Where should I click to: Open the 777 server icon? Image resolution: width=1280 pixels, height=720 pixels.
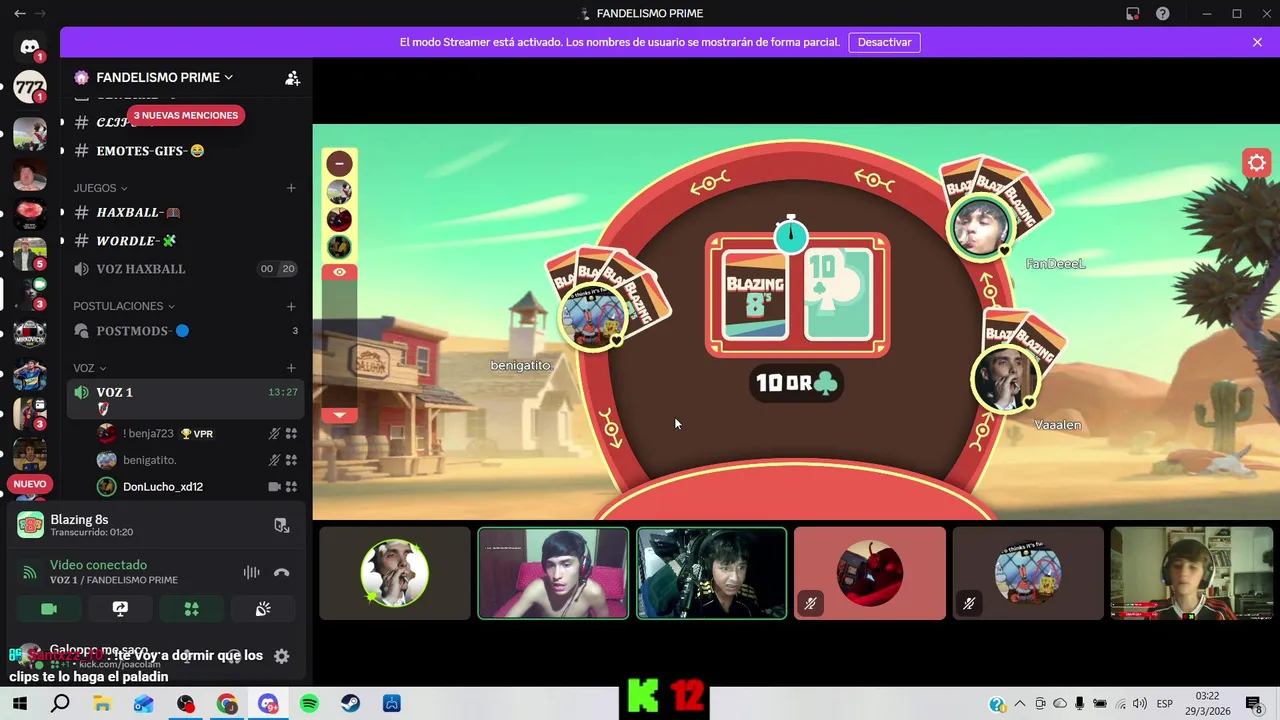coord(30,87)
